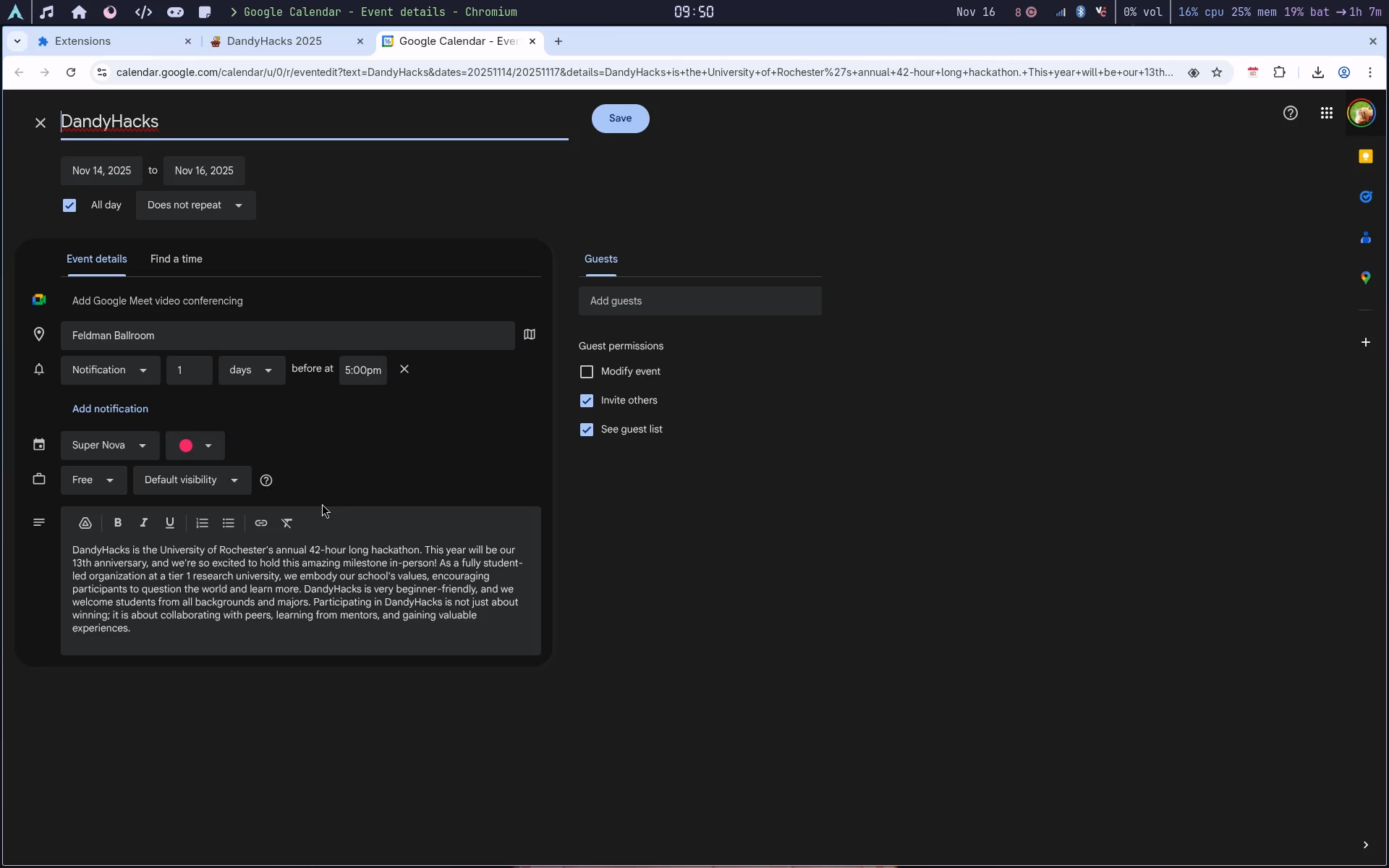The height and width of the screenshot is (868, 1389).
Task: Preview location in Maps icon
Action: point(530,335)
